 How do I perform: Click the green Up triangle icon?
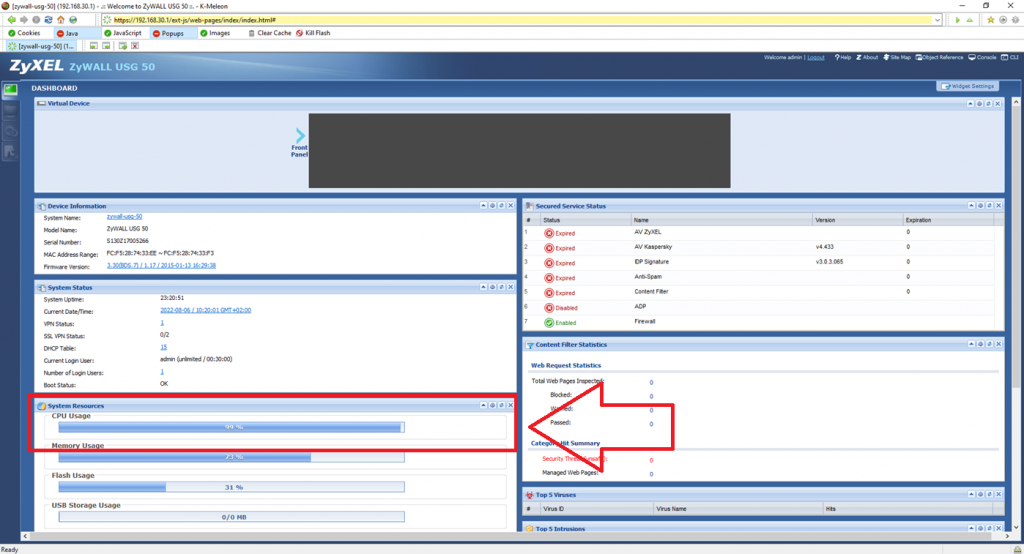(x=970, y=20)
